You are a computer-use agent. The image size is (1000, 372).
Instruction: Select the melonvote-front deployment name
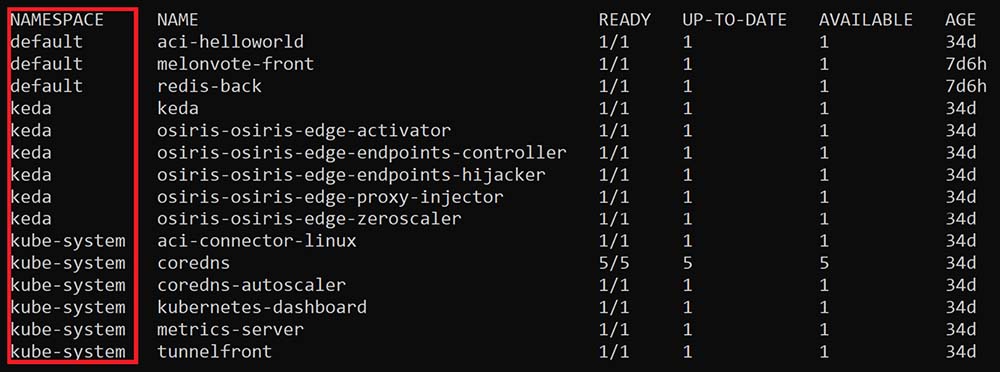[x=235, y=64]
